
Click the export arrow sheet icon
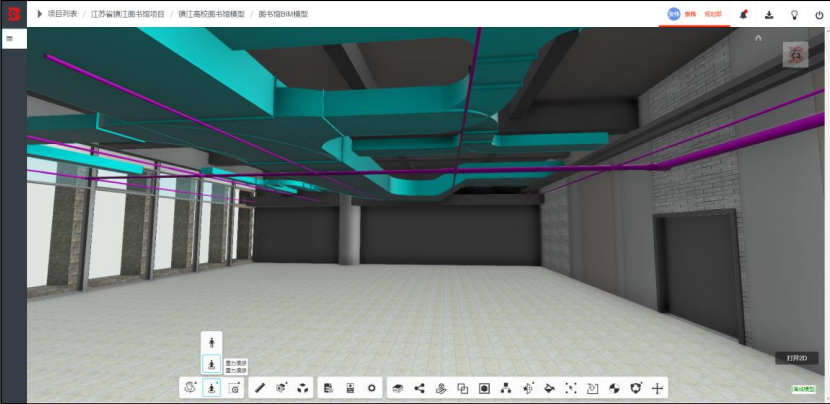click(592, 388)
